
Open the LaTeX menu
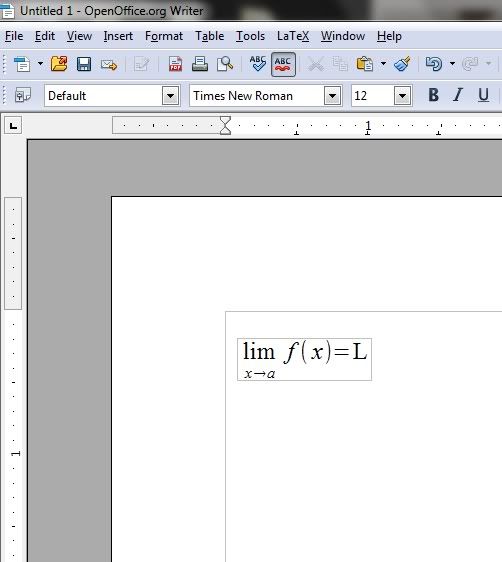pos(293,36)
